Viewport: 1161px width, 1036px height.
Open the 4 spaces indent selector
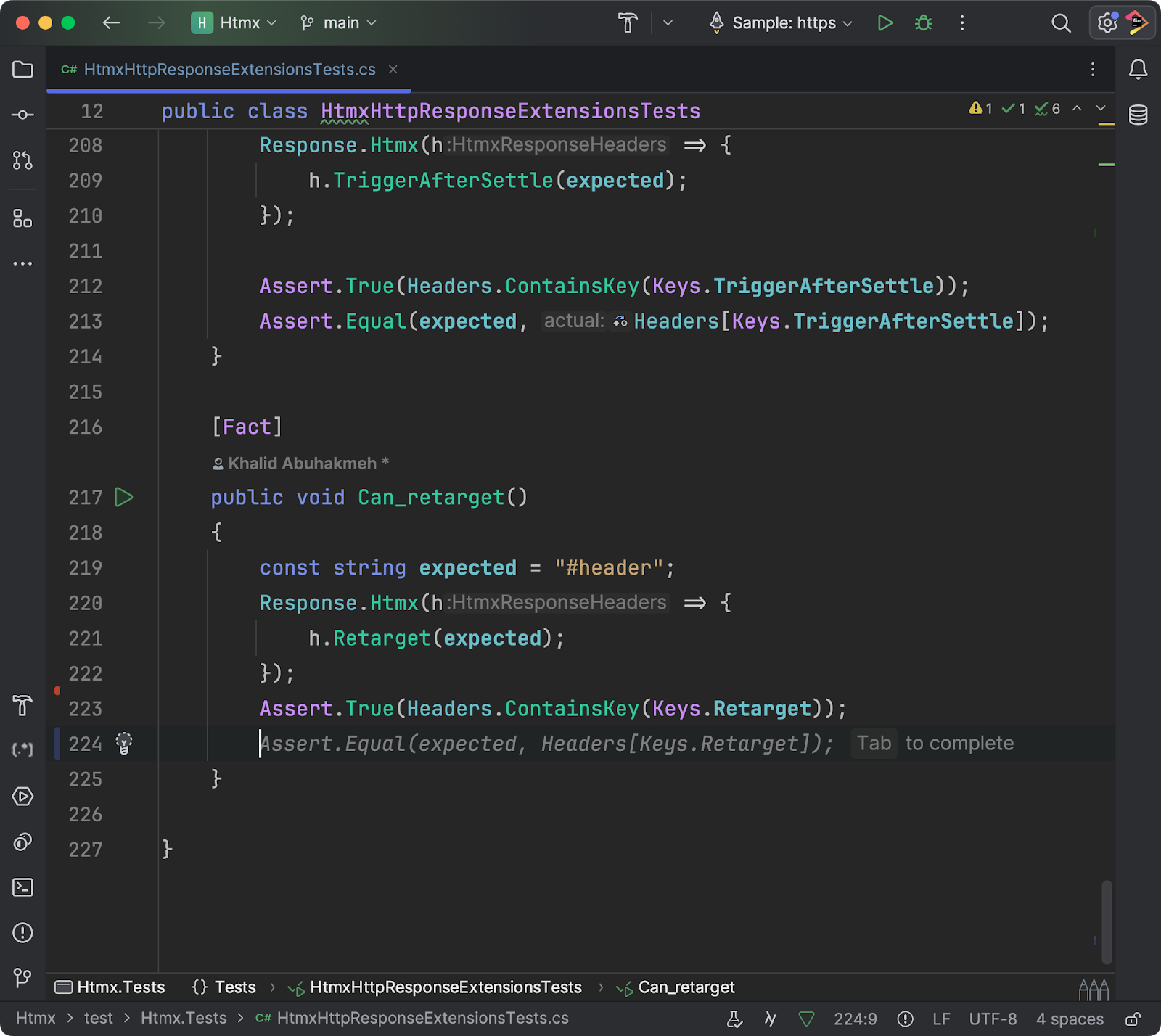click(x=1070, y=1019)
